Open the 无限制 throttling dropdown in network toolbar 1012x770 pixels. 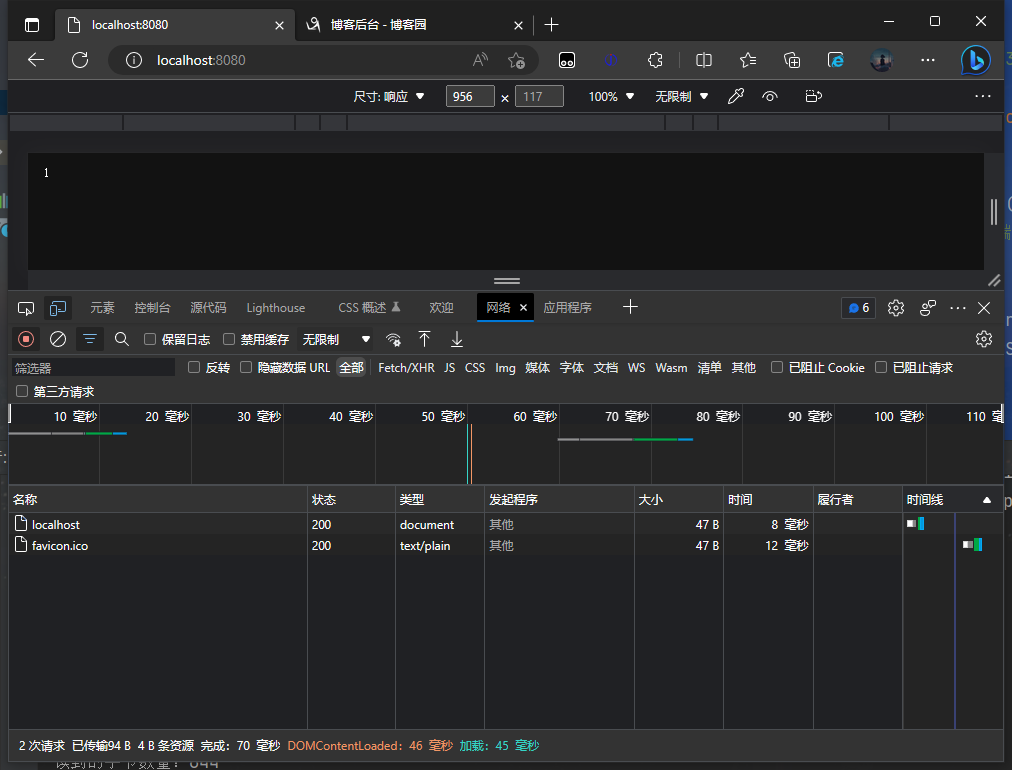(x=336, y=339)
